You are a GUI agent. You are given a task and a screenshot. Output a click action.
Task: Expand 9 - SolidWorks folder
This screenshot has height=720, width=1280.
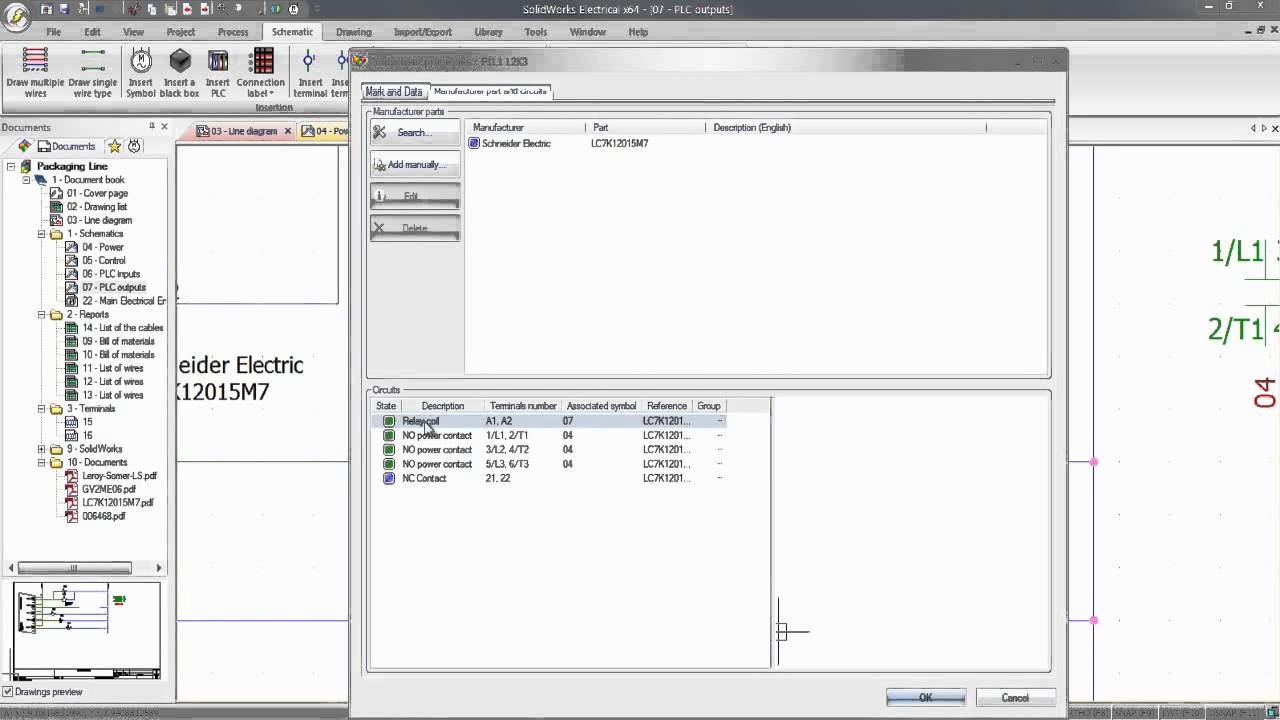point(42,450)
